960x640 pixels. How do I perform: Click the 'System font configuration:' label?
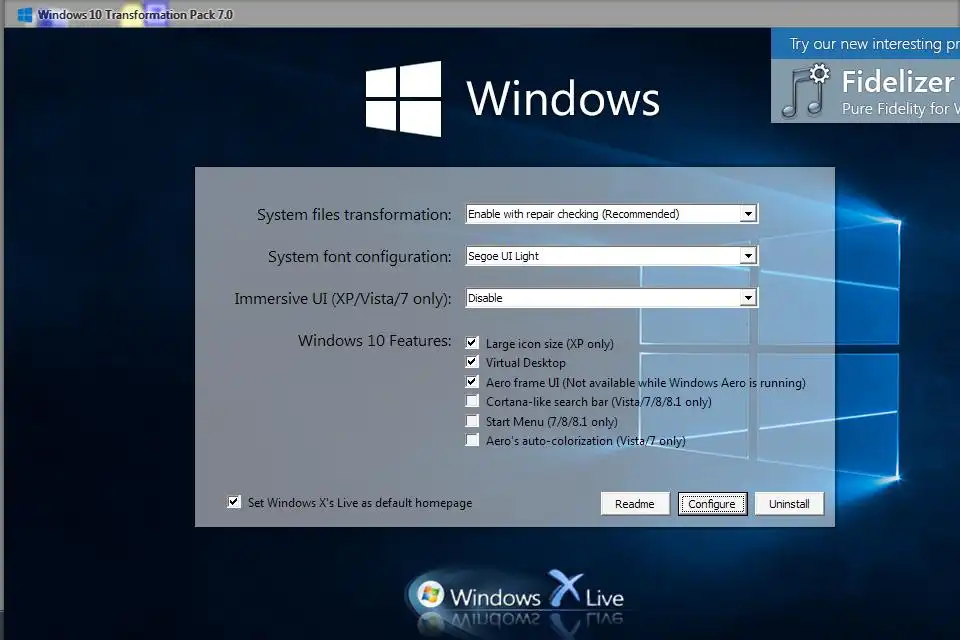pos(359,257)
